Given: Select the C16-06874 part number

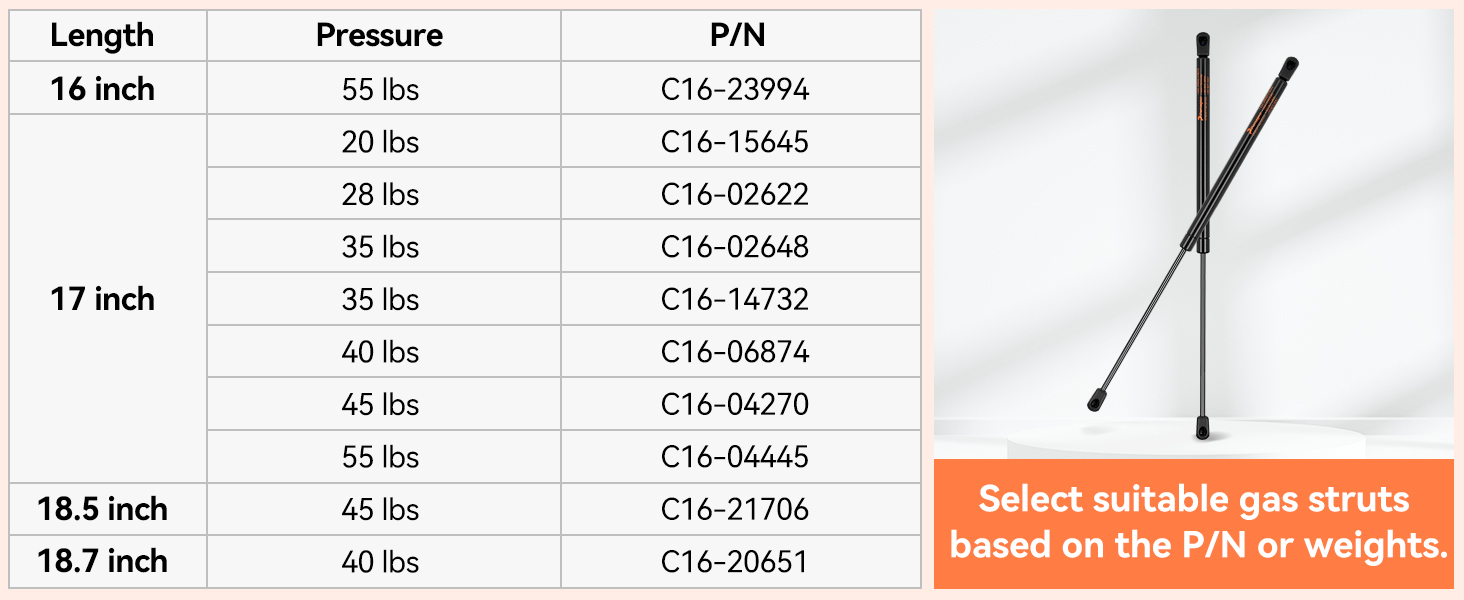Looking at the screenshot, I should 735,352.
